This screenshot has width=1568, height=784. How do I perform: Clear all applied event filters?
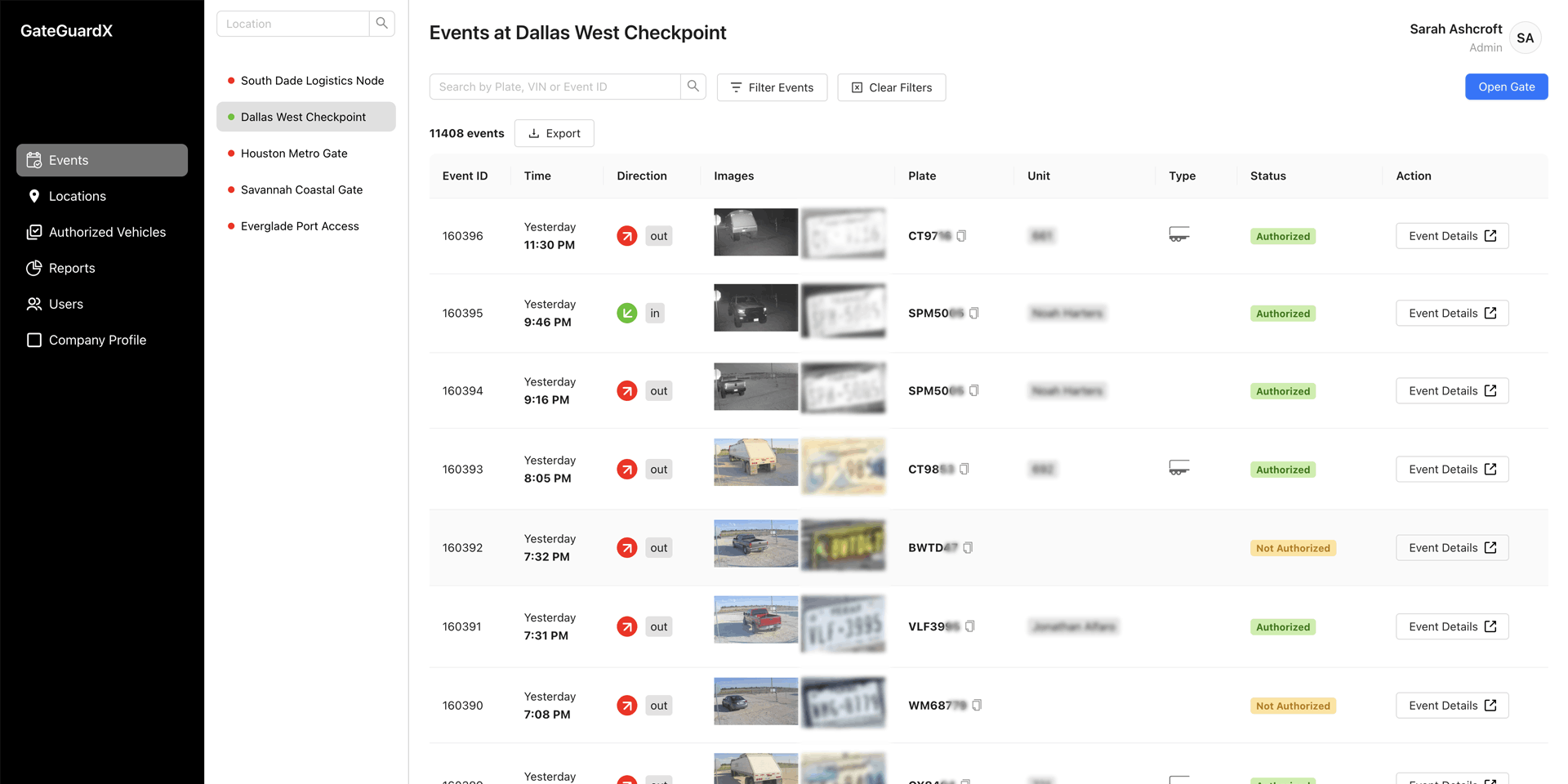point(891,87)
